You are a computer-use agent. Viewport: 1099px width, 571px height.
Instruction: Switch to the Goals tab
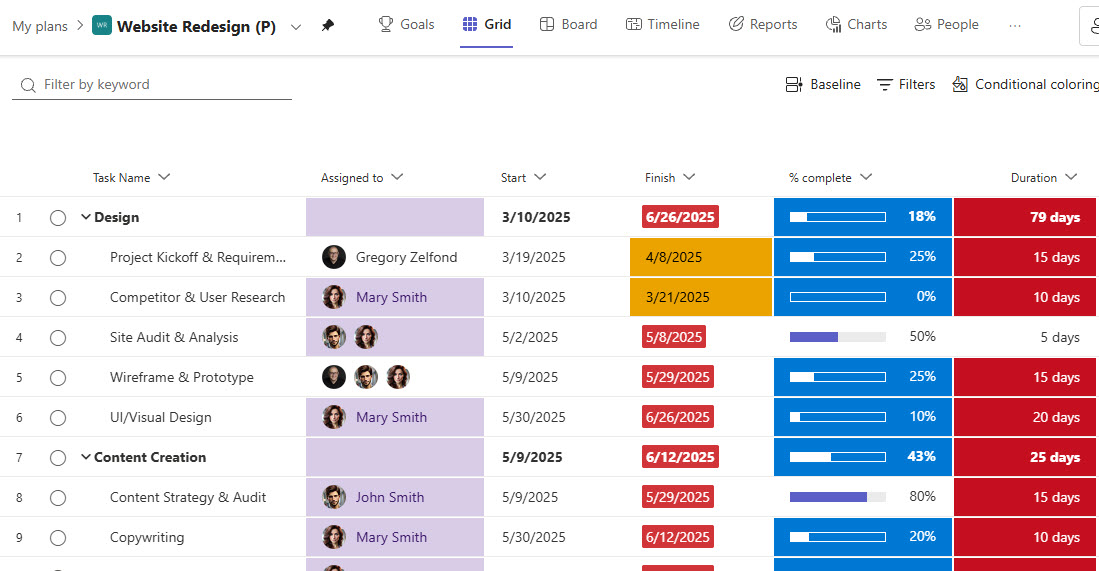(407, 25)
